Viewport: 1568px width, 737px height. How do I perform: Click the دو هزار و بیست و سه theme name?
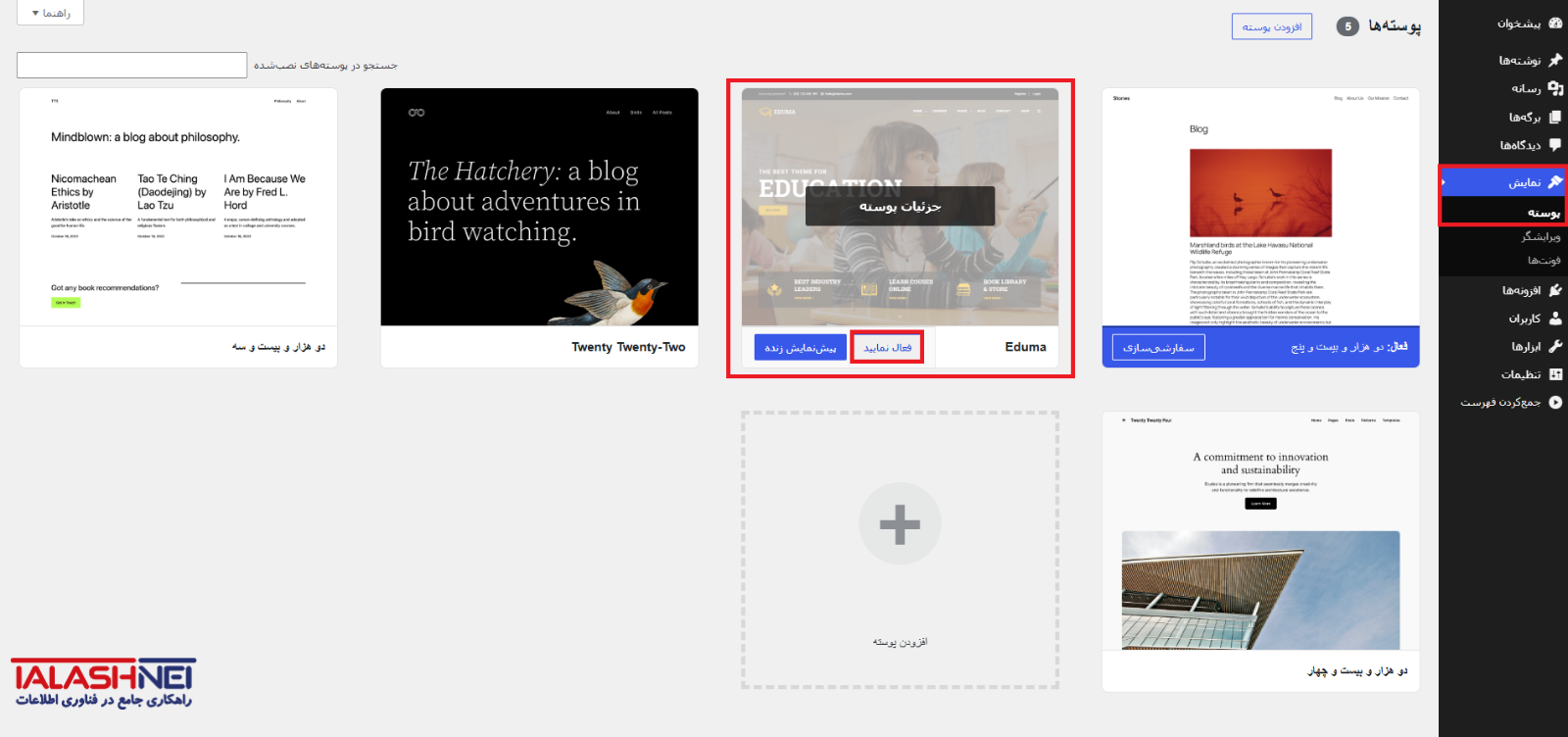pos(278,347)
